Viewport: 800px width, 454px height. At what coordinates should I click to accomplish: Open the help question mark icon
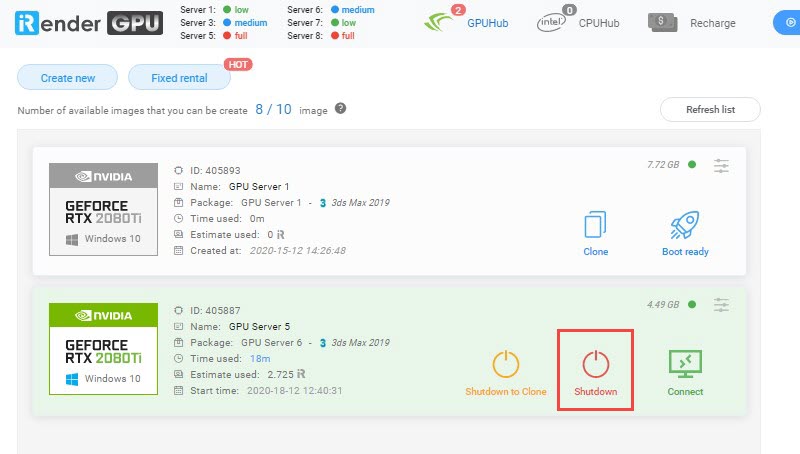(x=340, y=109)
